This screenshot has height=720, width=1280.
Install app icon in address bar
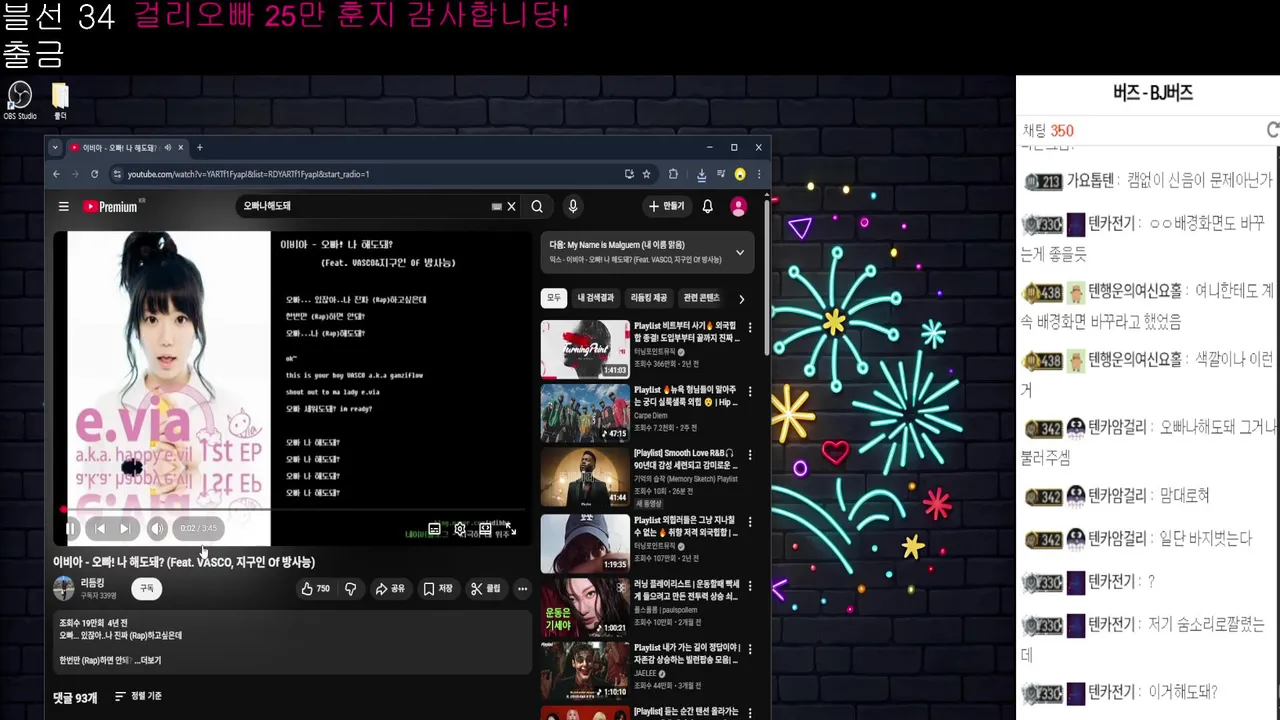pos(629,174)
